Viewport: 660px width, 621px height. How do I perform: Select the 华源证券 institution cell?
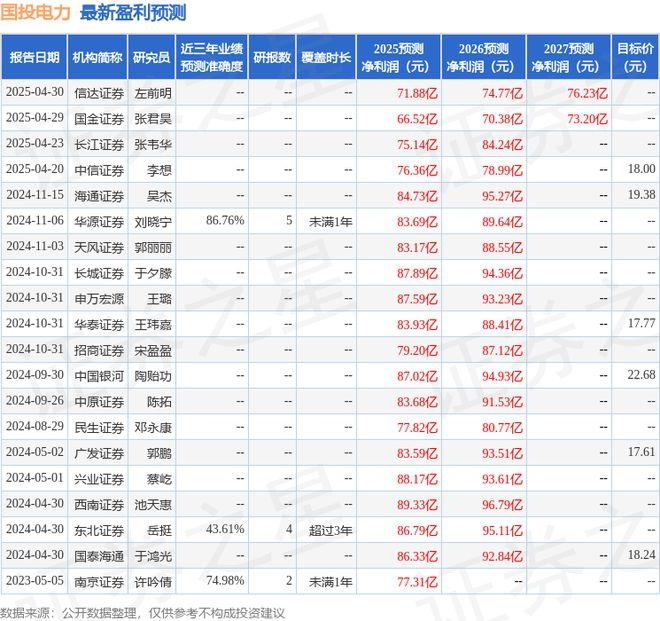coord(99,221)
